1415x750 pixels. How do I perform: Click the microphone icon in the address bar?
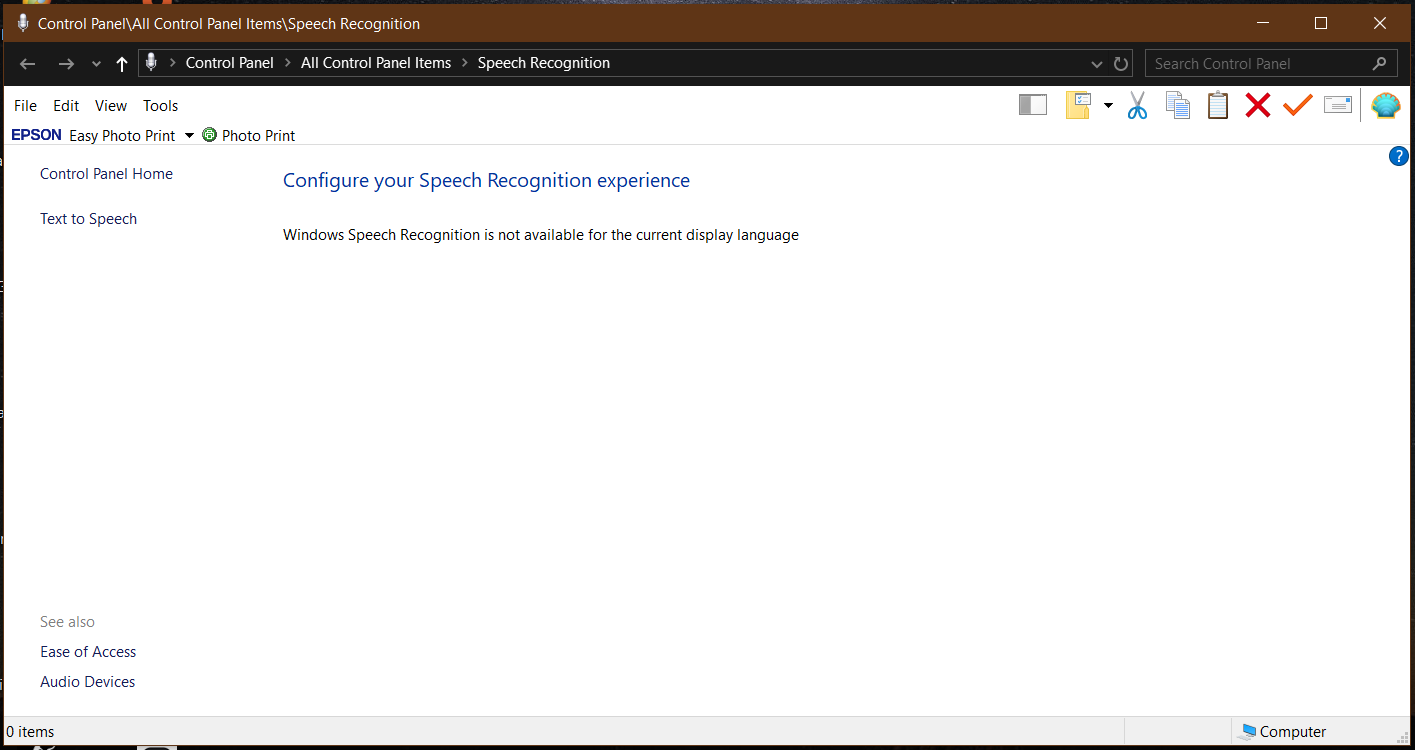pyautogui.click(x=151, y=62)
